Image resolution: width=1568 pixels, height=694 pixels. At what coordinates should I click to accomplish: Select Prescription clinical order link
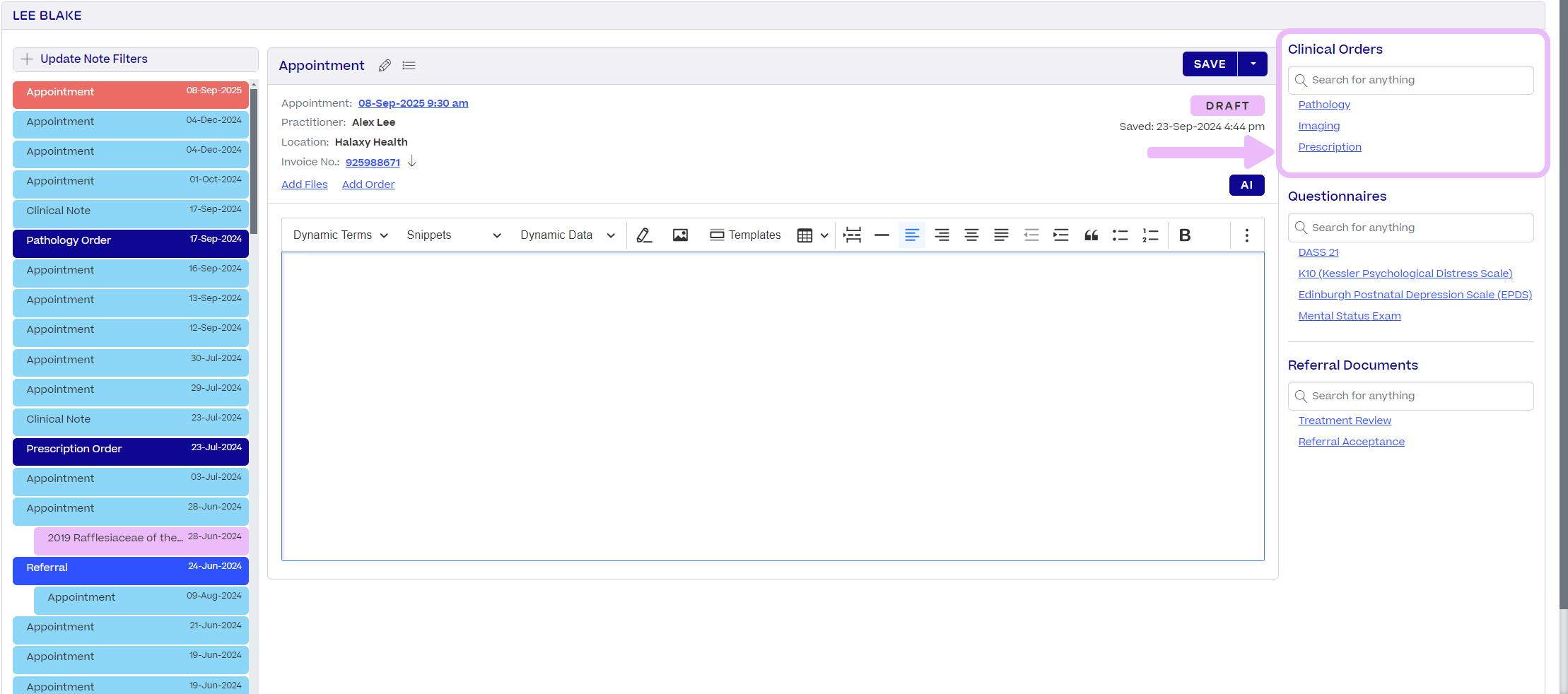click(1330, 147)
